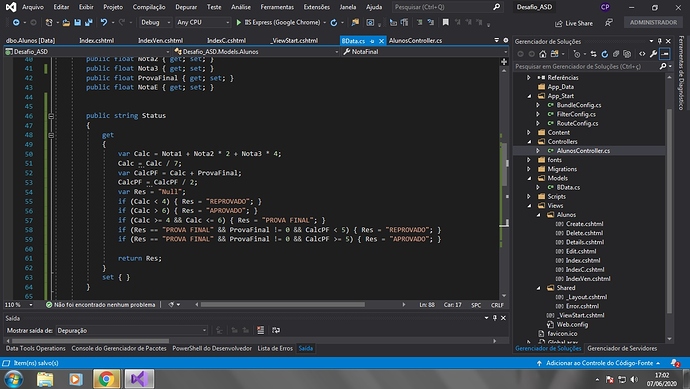Viewport: 690px width, 389px height.
Task: Open the Debug configuration dropdown
Action: tap(155, 22)
